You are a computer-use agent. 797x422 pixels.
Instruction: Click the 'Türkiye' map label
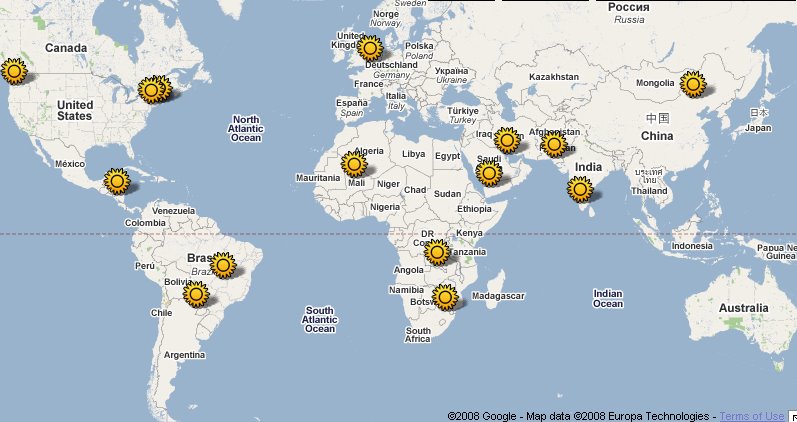(463, 110)
